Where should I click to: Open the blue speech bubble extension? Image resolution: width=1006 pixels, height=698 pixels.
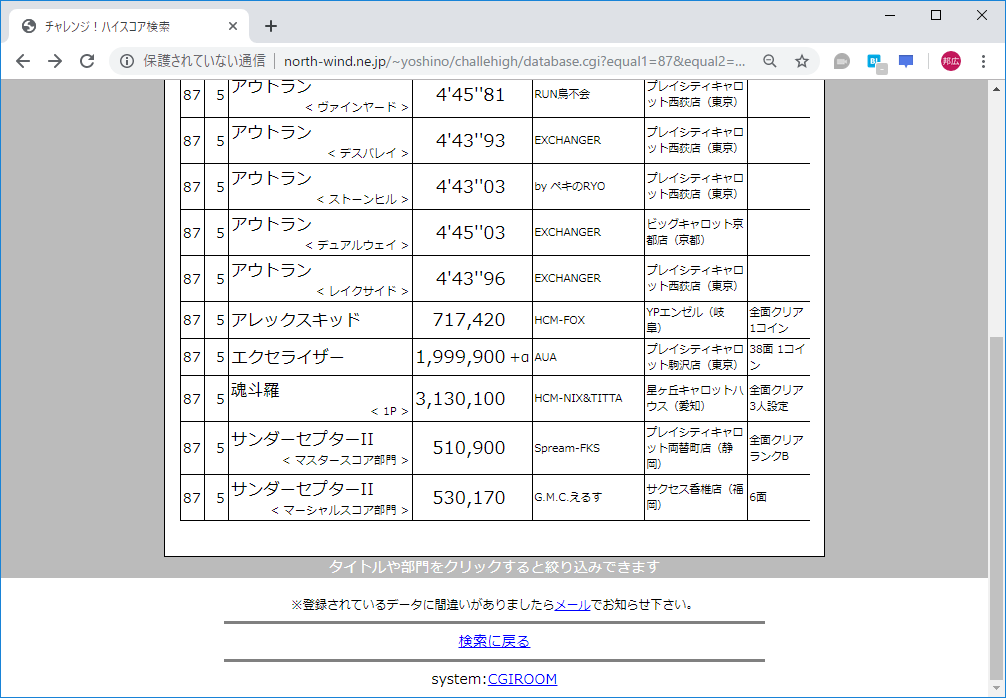(905, 61)
